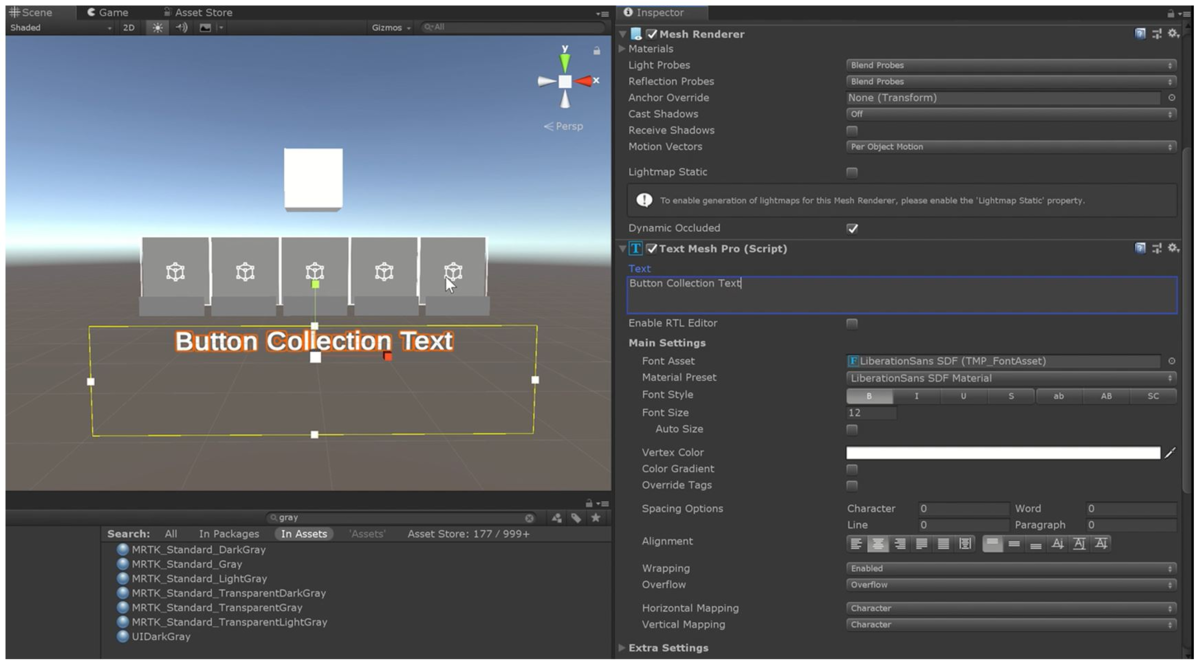Toggle lowercase ab font style
This screenshot has height=666, width=1200.
click(1059, 396)
